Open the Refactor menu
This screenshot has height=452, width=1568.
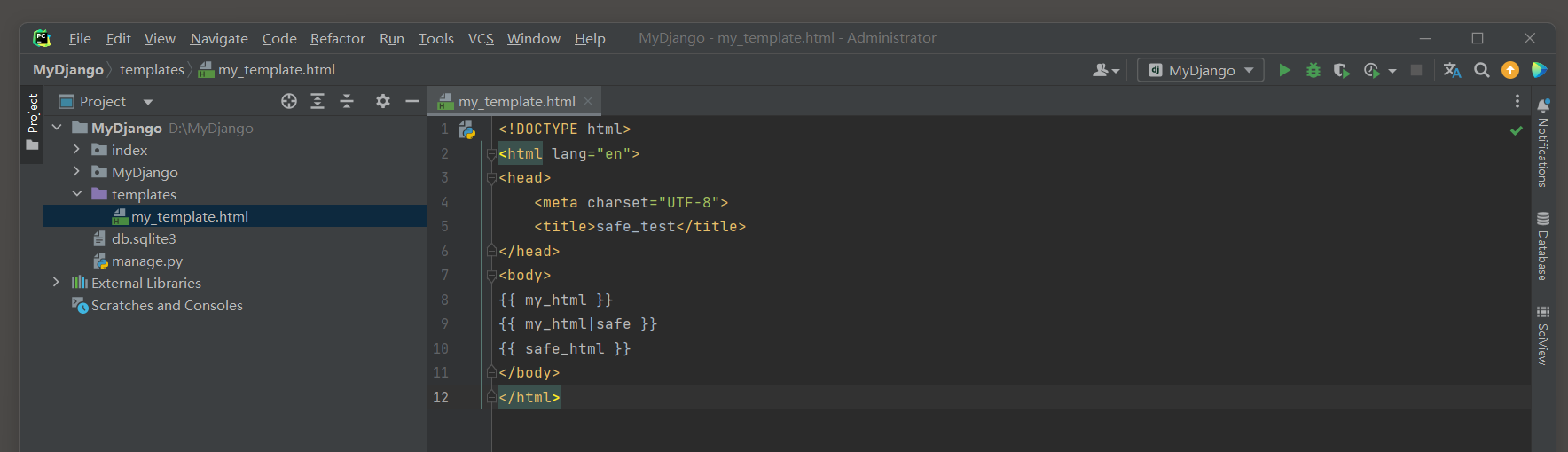337,38
